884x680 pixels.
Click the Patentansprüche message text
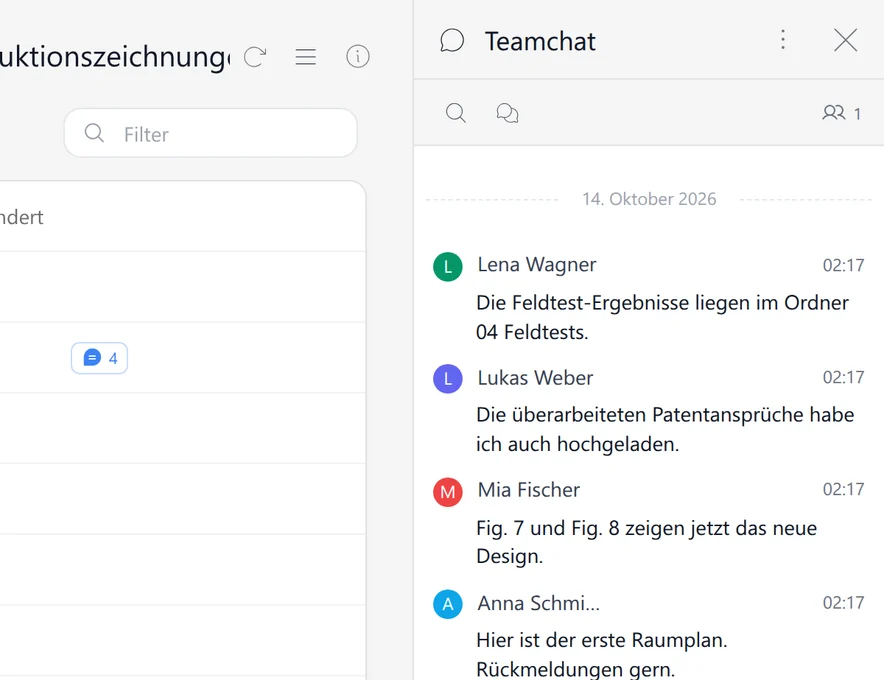click(665, 429)
